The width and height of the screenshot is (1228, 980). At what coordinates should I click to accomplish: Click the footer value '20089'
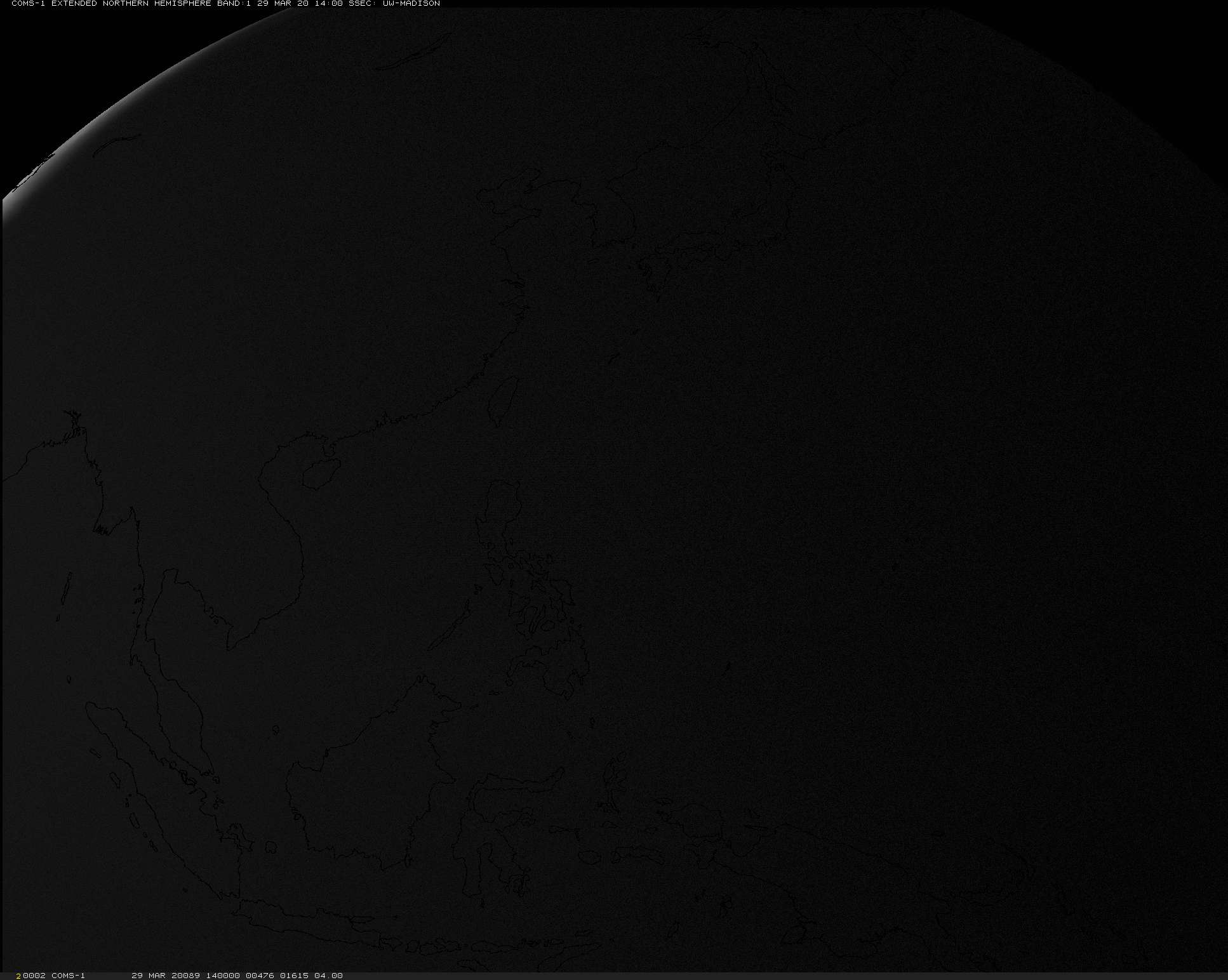[x=184, y=976]
